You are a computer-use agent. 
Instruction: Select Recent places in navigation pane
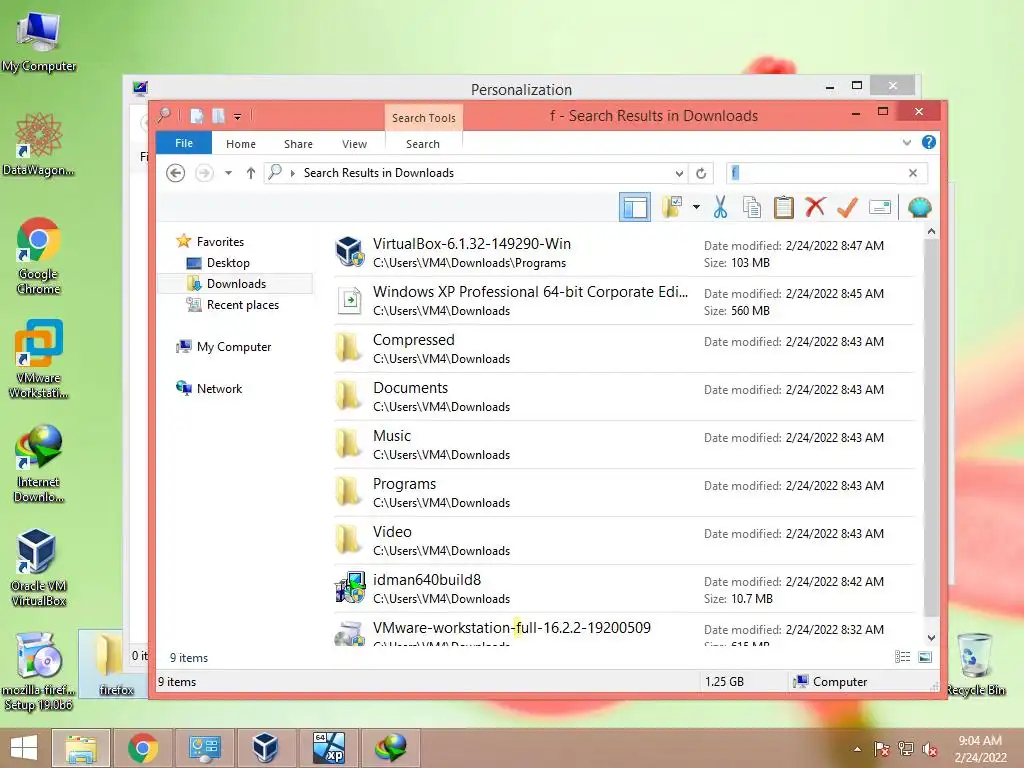[243, 305]
